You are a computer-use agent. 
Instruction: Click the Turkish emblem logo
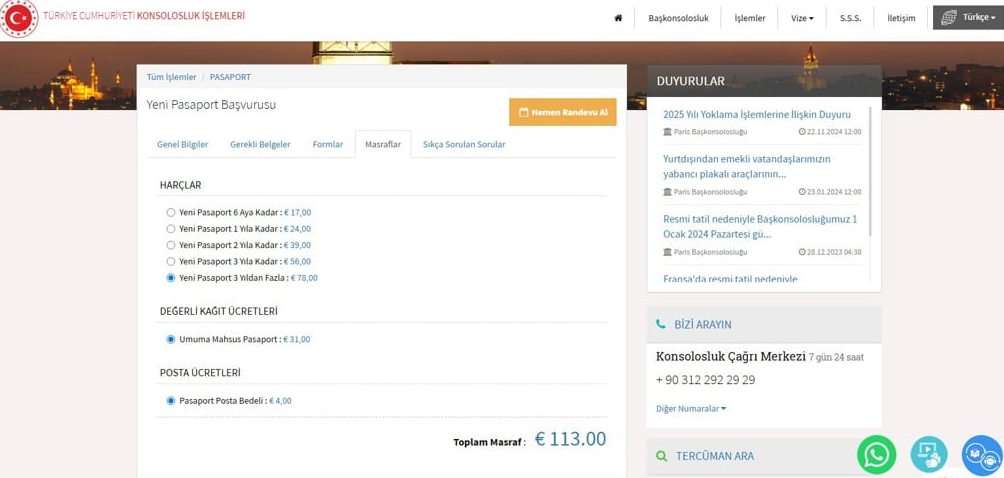[x=19, y=18]
